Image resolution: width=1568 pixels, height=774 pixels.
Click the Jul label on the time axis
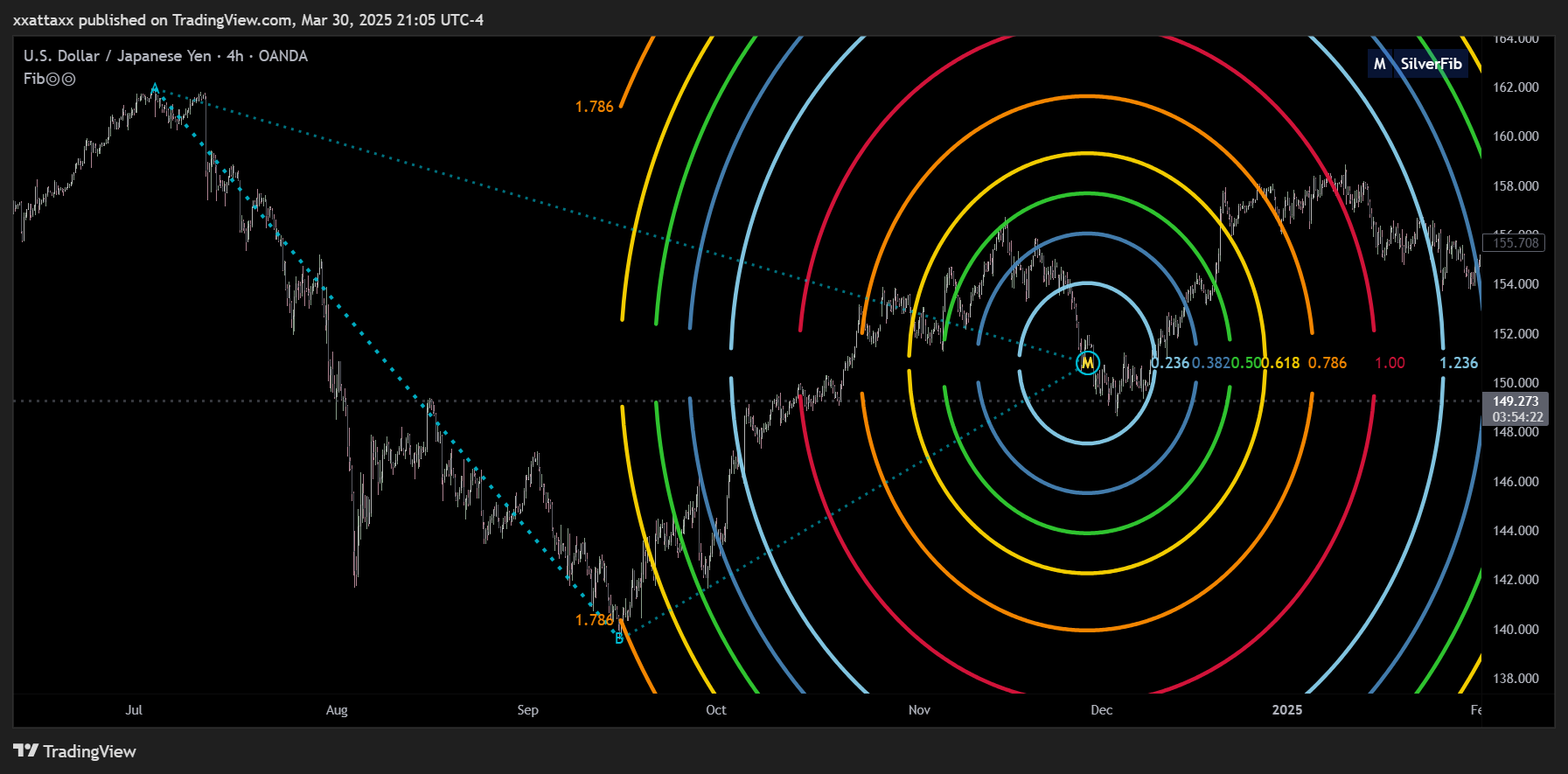(x=134, y=710)
